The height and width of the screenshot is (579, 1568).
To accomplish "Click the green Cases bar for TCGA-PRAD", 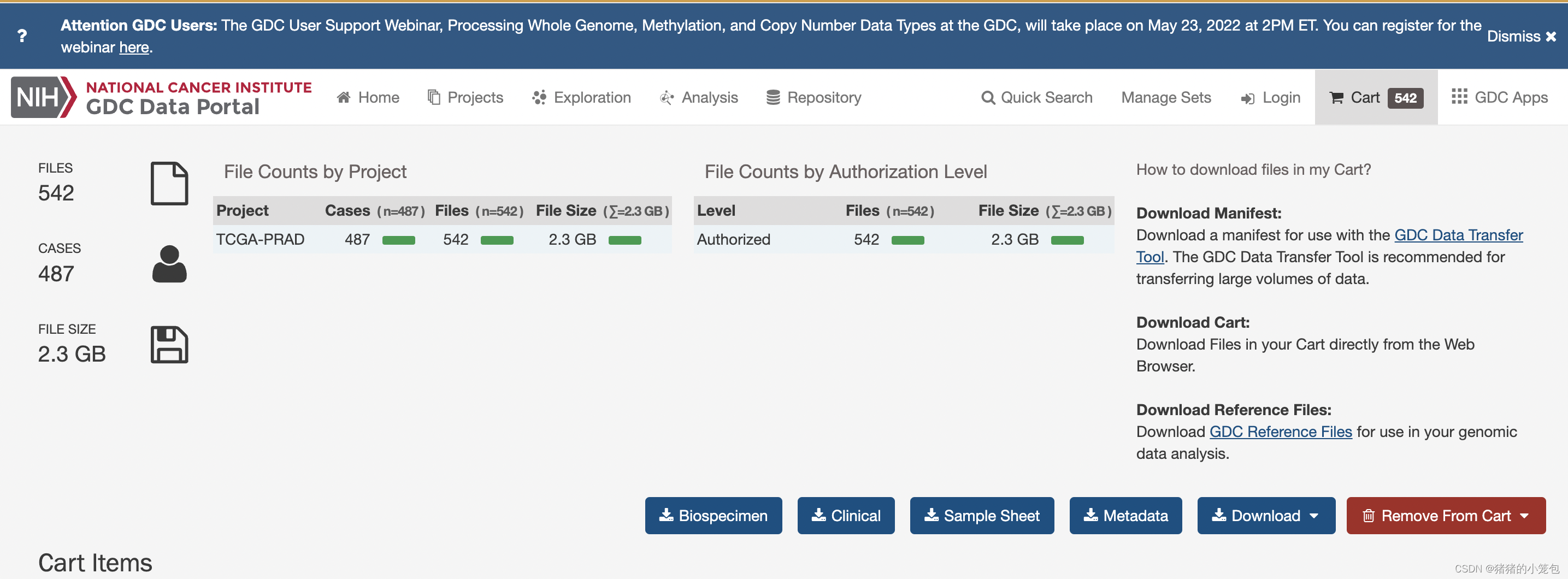I will 399,240.
